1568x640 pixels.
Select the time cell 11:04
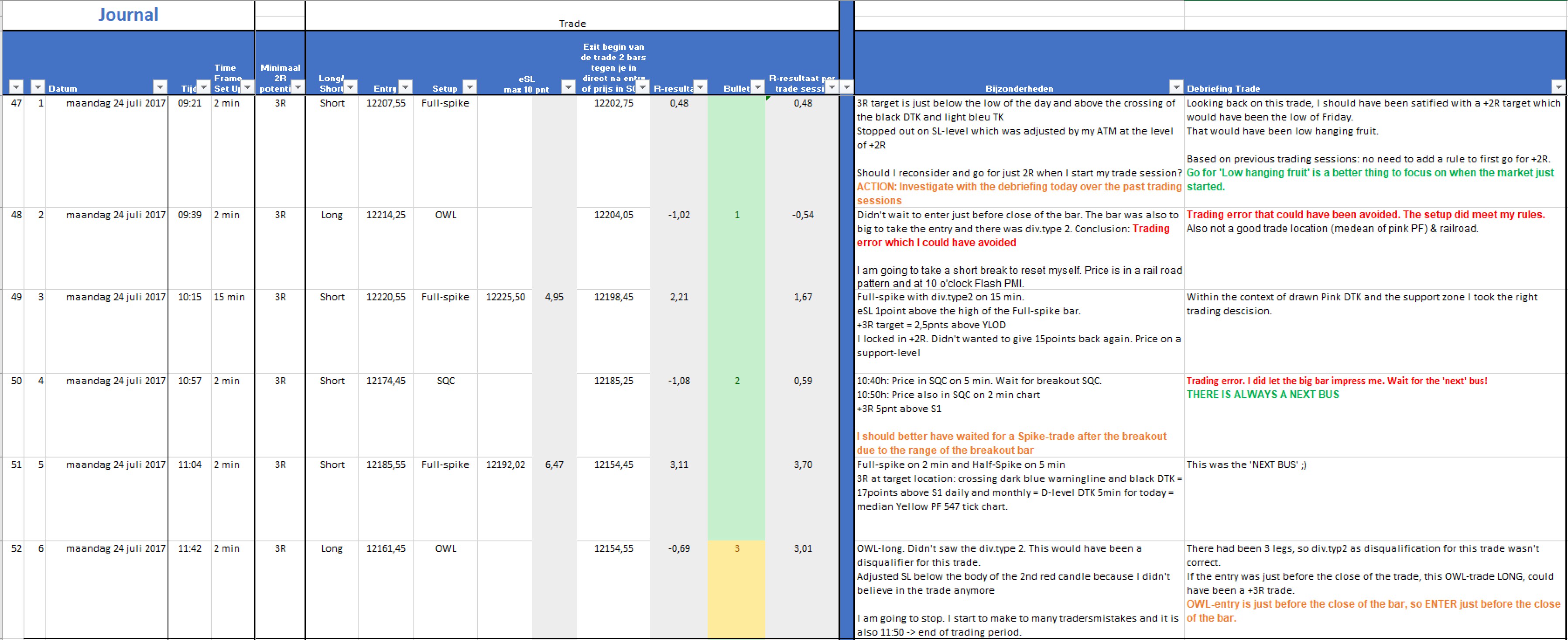pyautogui.click(x=189, y=499)
